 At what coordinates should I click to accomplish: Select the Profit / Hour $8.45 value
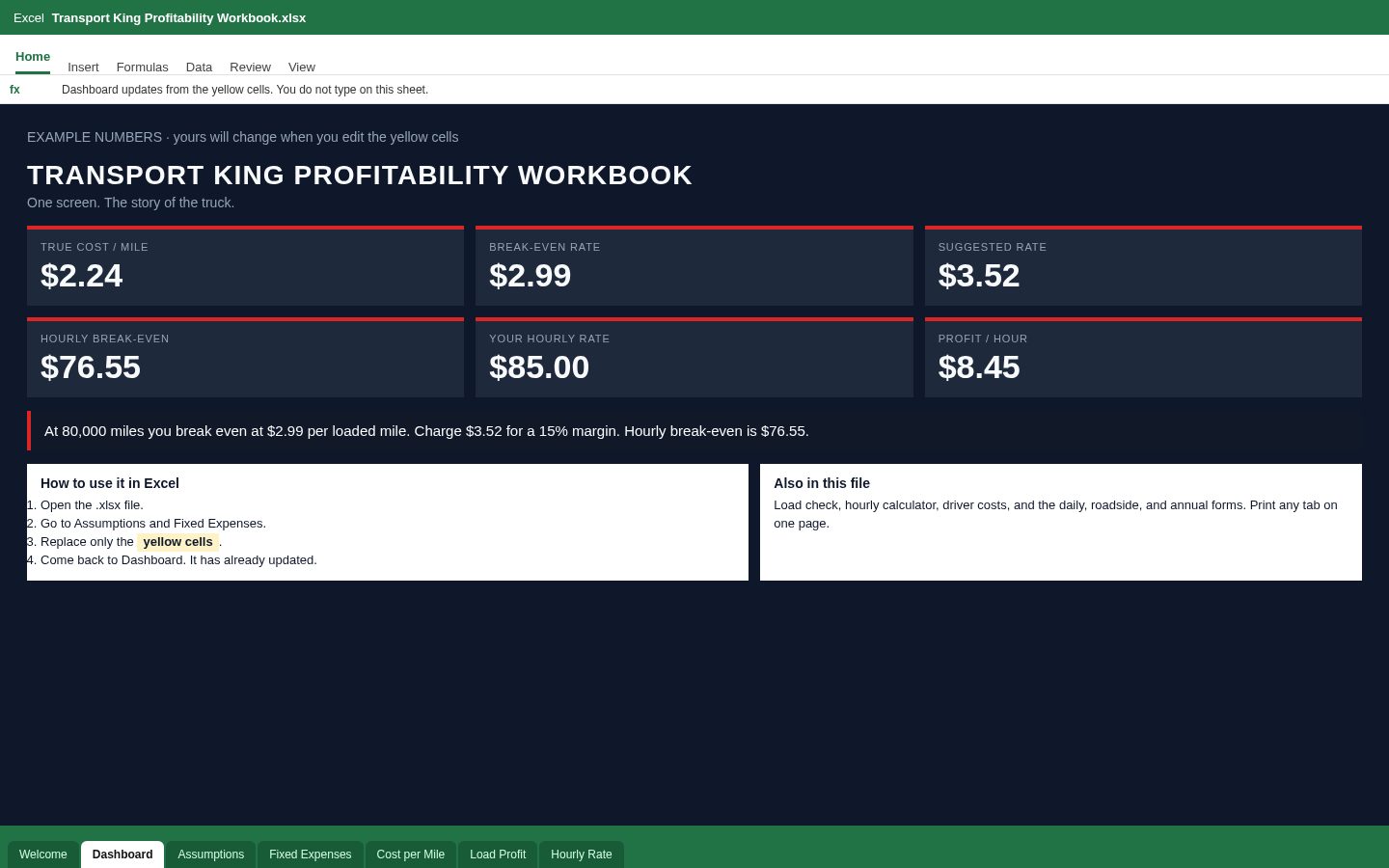pyautogui.click(x=979, y=367)
